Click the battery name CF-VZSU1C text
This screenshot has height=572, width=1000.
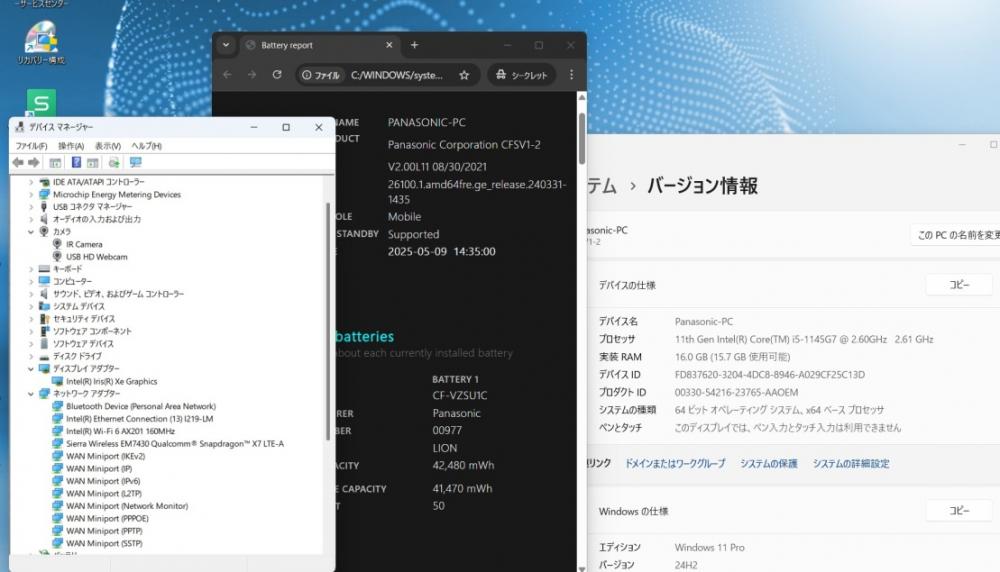pyautogui.click(x=460, y=395)
